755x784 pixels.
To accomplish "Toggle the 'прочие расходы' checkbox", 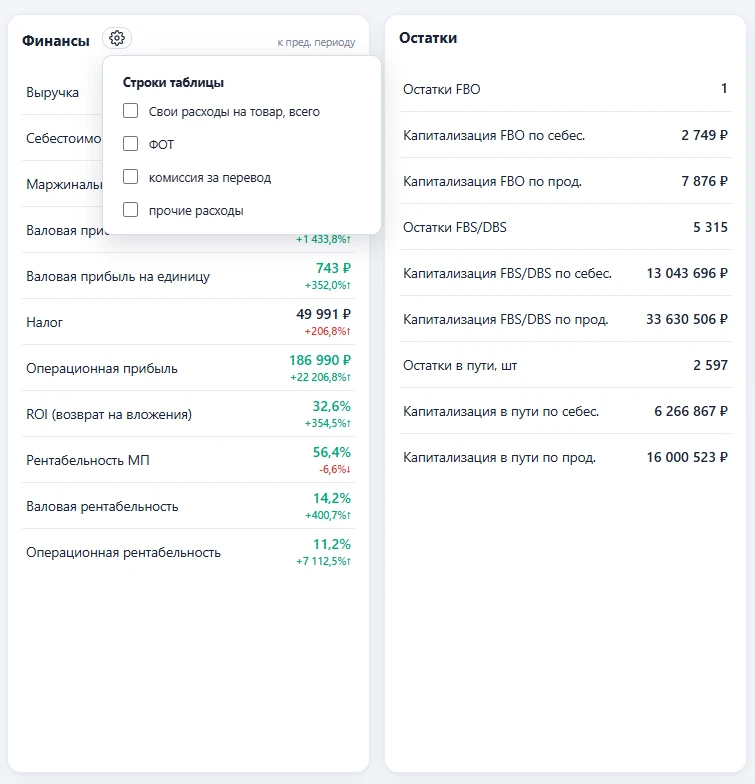I will pyautogui.click(x=130, y=210).
